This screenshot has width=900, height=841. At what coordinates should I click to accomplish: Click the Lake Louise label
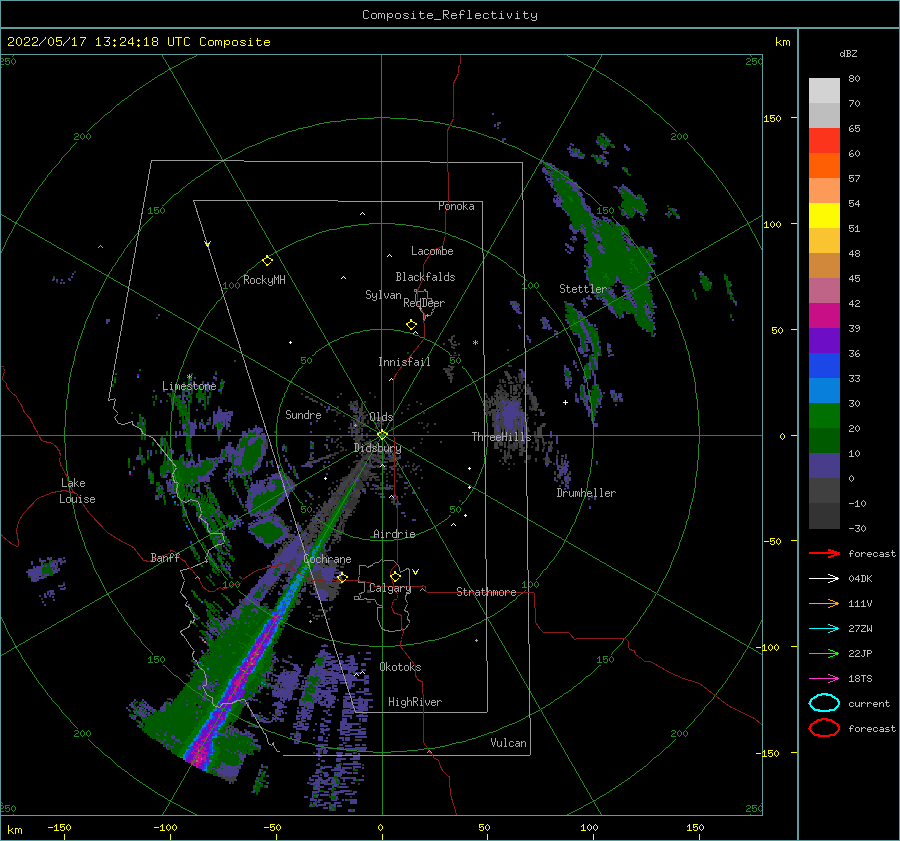click(77, 491)
